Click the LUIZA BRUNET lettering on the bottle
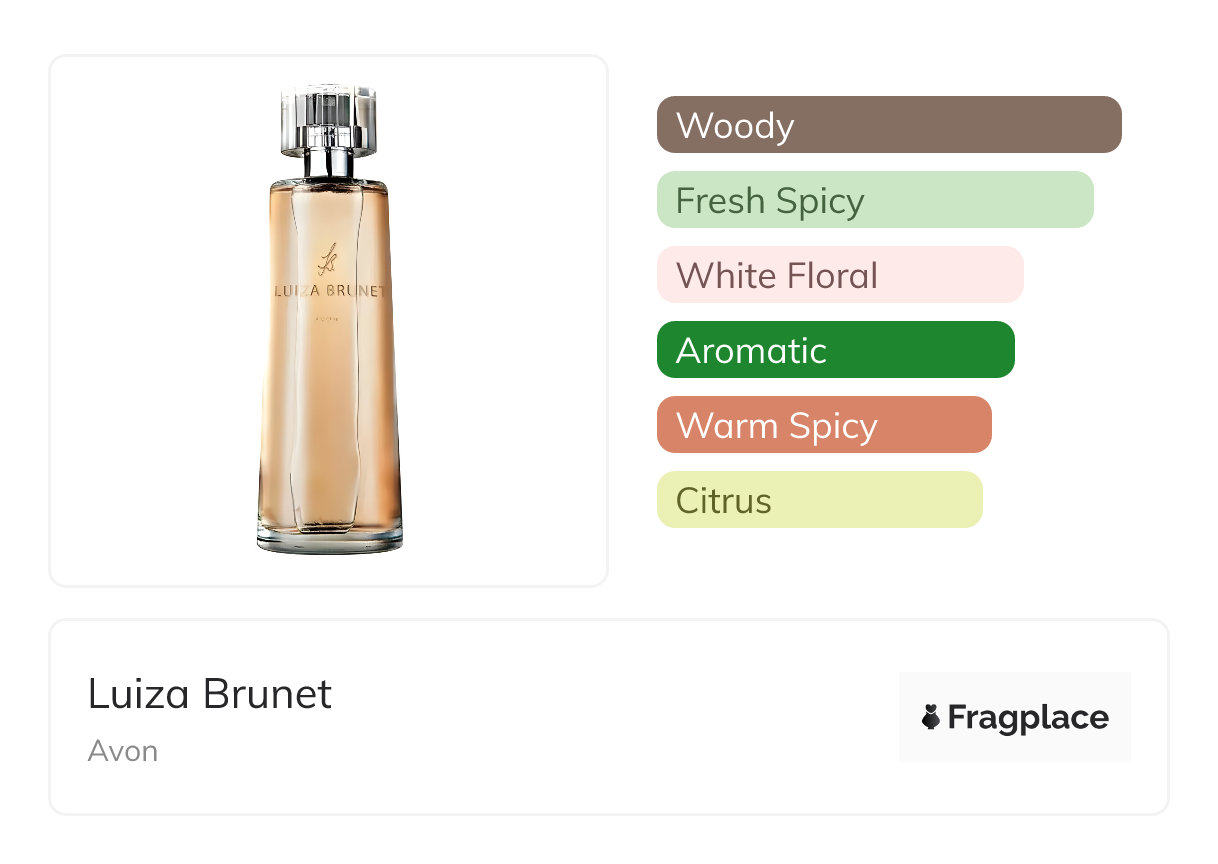Image resolution: width=1218 pixels, height=864 pixels. [x=328, y=291]
